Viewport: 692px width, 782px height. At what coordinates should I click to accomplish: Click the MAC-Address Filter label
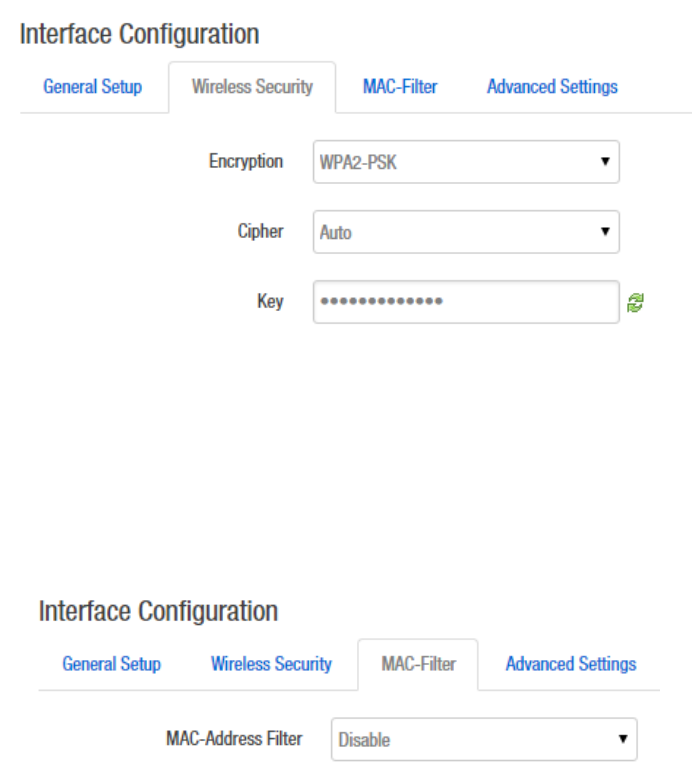233,740
